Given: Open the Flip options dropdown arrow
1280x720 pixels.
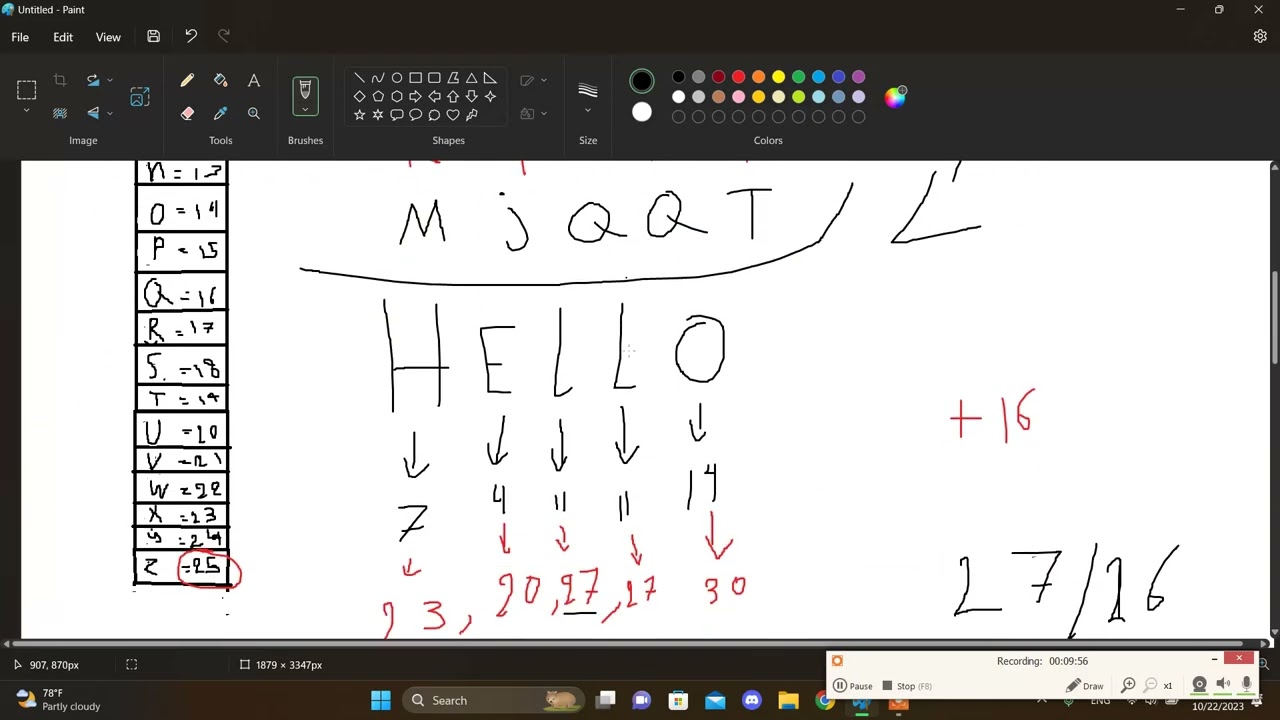Looking at the screenshot, I should tap(110, 113).
